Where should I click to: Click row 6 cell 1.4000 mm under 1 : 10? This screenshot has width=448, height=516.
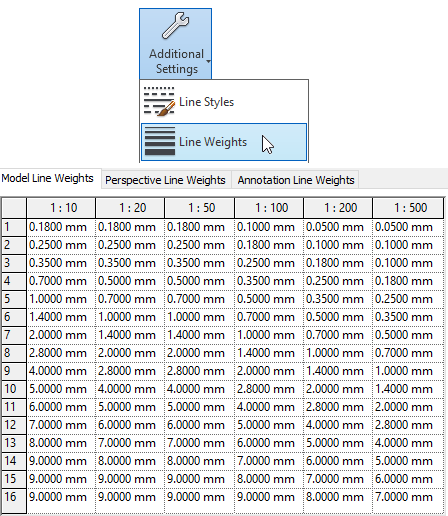click(x=61, y=317)
